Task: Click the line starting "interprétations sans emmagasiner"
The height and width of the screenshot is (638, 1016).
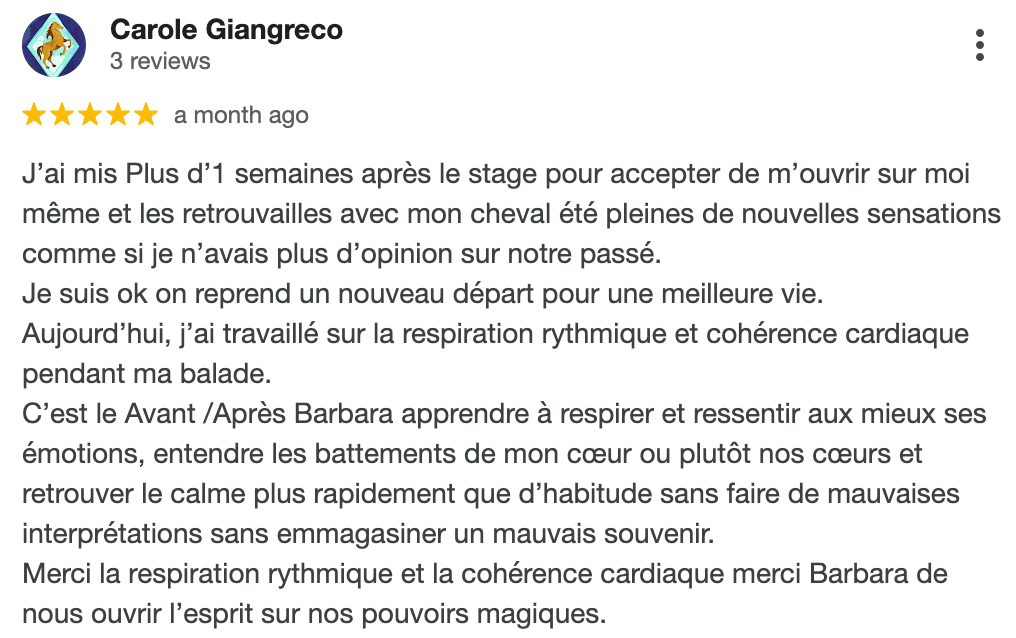Action: (368, 534)
